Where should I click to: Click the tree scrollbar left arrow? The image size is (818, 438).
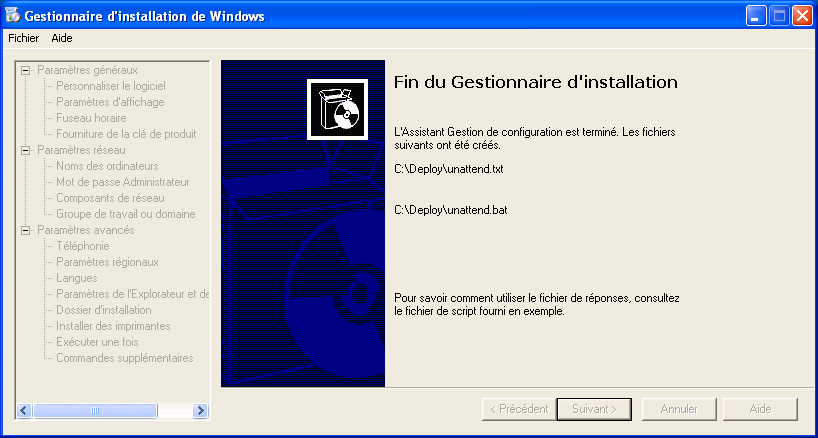click(25, 410)
